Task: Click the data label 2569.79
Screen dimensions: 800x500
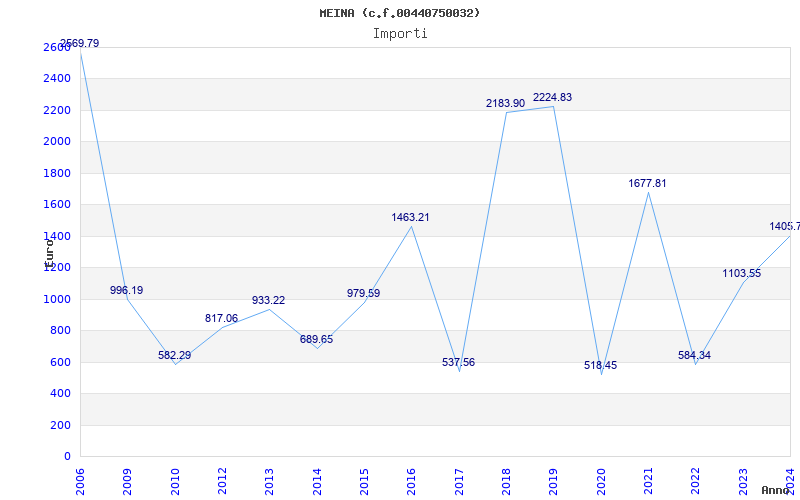Action: [80, 43]
